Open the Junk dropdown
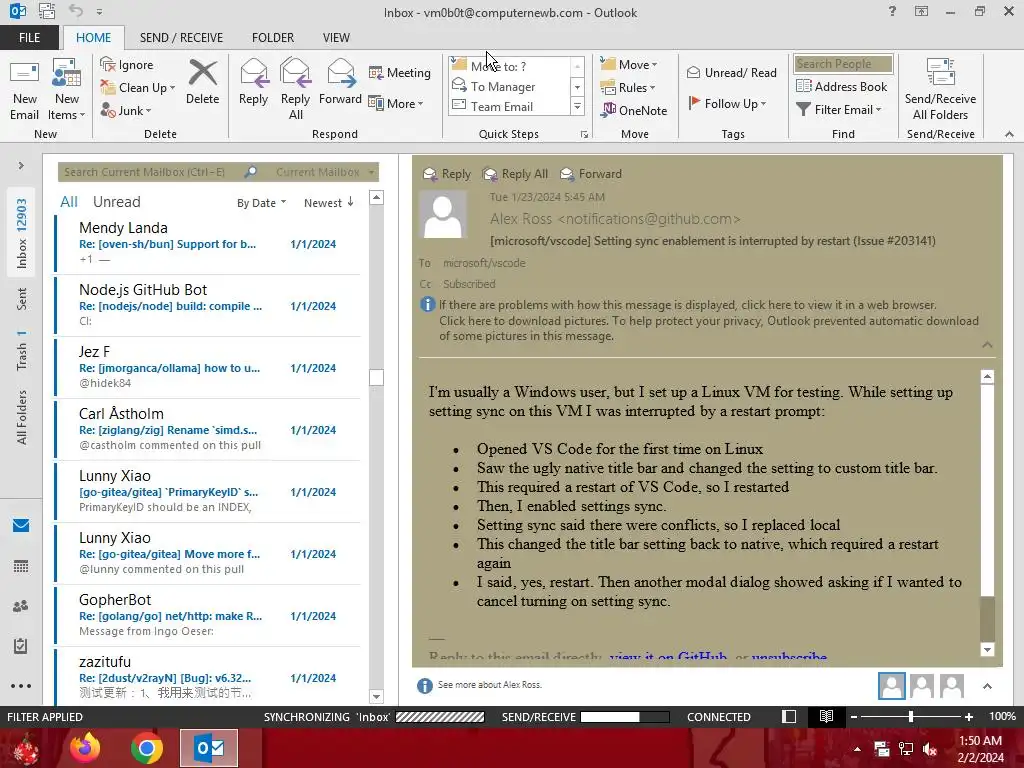This screenshot has height=768, width=1024. 125,110
